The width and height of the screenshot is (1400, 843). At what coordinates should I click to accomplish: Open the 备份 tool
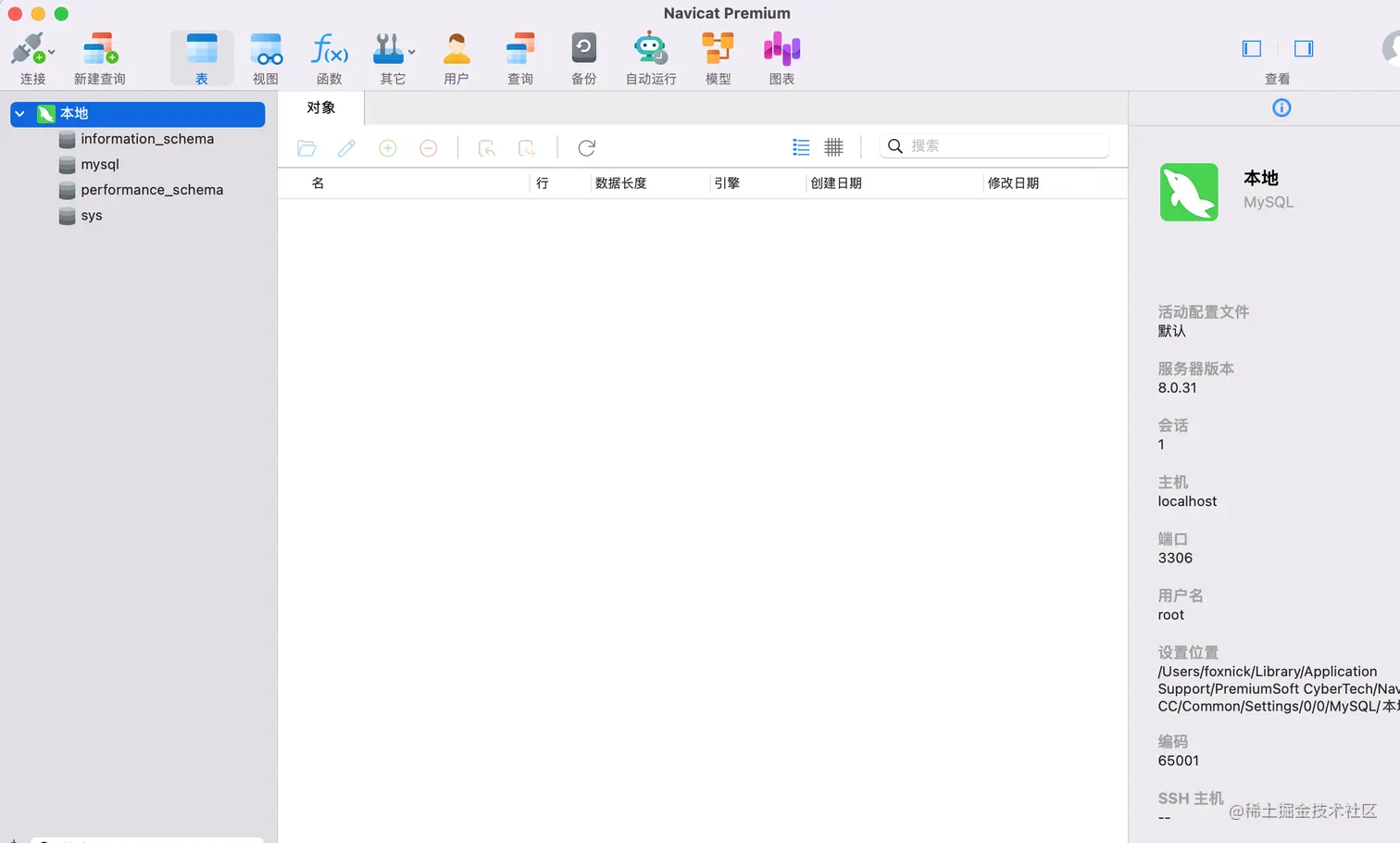click(584, 56)
